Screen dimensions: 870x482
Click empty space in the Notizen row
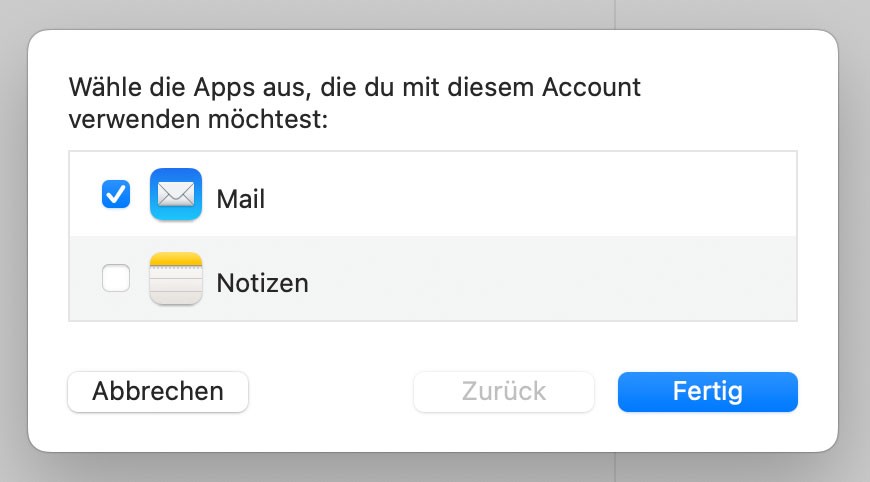550,280
